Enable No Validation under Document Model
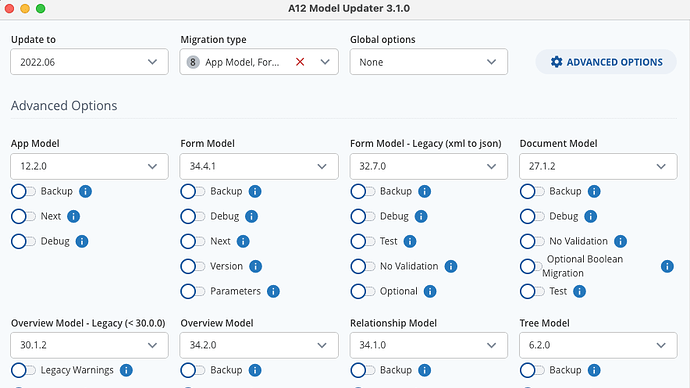Image resolution: width=690 pixels, height=388 pixels. [532, 242]
